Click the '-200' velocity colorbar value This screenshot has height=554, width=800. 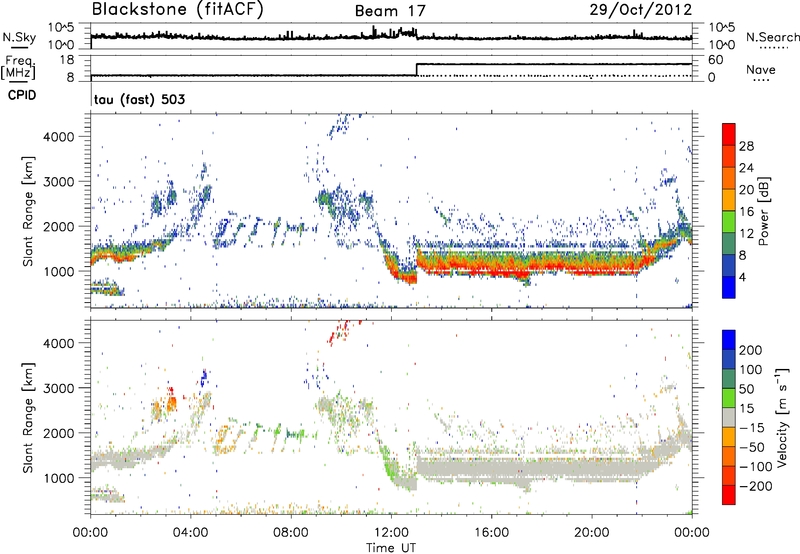(x=756, y=486)
